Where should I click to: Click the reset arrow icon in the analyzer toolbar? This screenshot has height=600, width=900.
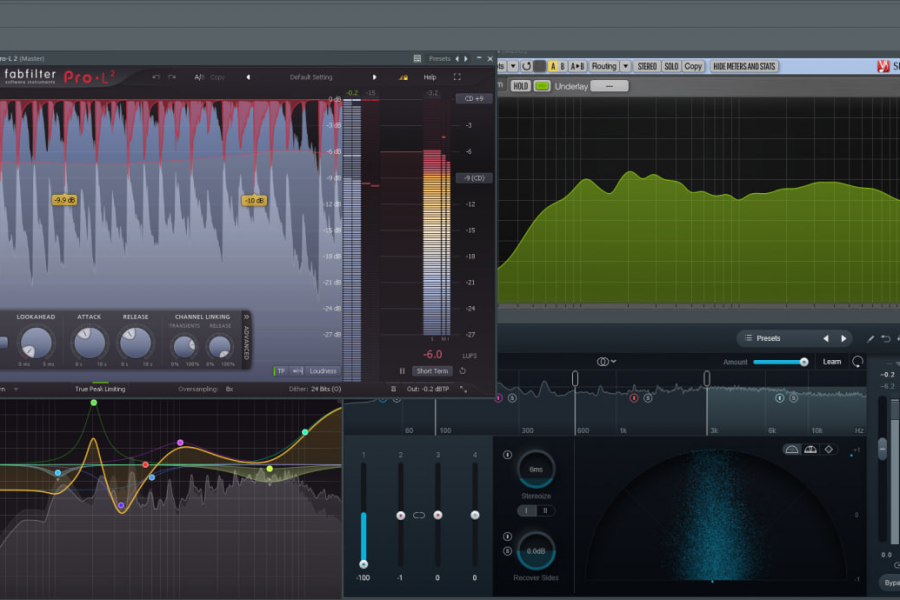[x=526, y=66]
